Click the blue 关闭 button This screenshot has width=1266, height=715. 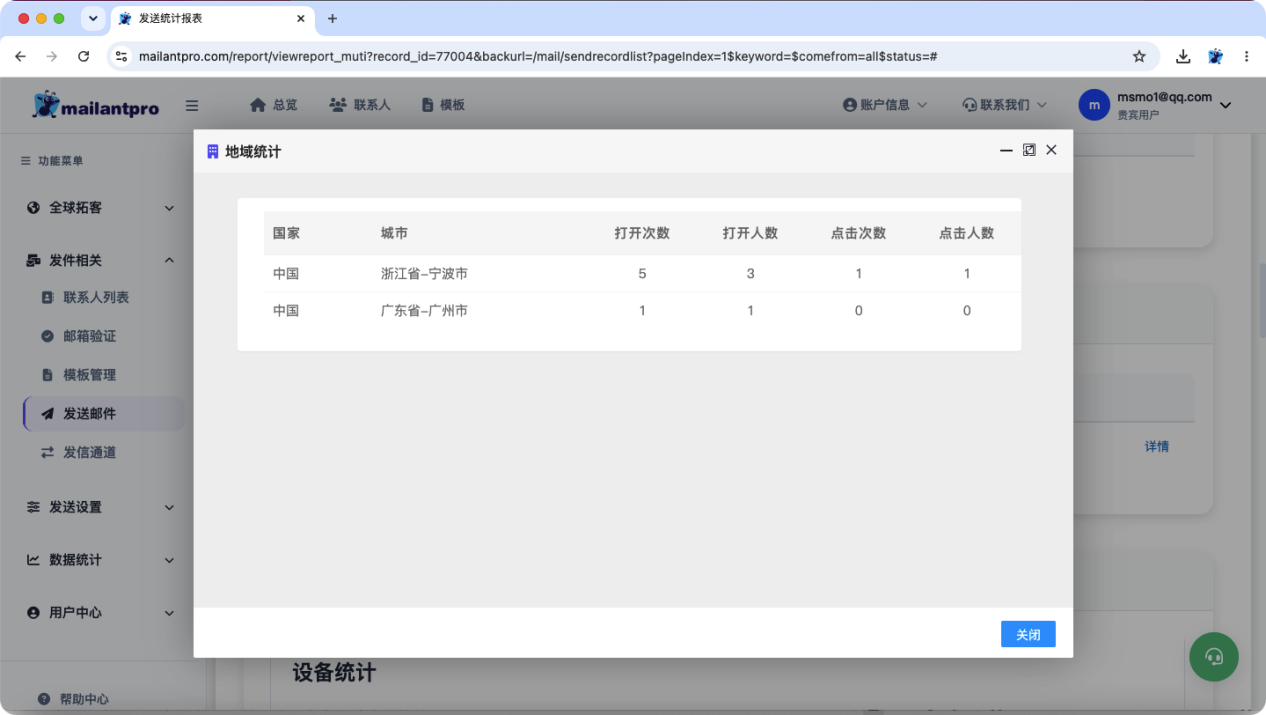pyautogui.click(x=1028, y=634)
